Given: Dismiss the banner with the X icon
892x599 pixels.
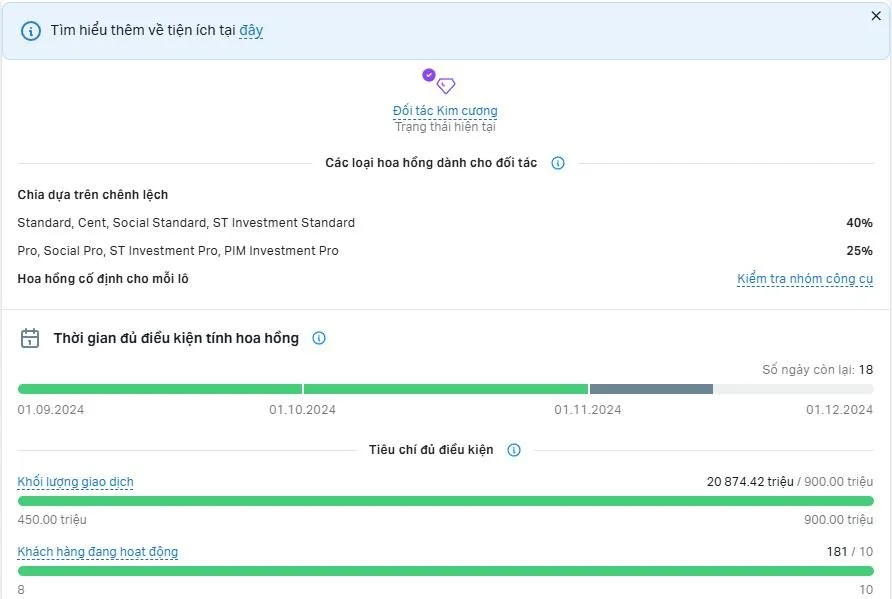Looking at the screenshot, I should (876, 16).
